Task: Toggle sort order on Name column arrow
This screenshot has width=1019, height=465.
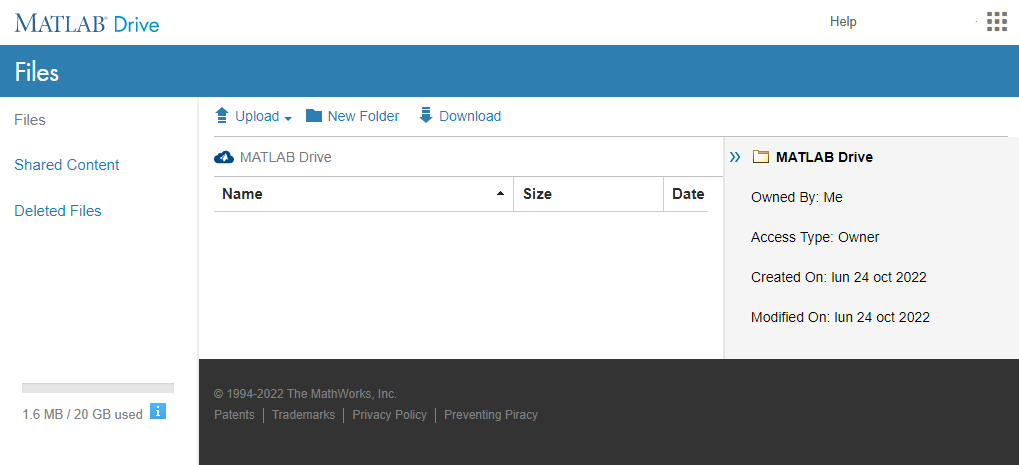Action: coord(500,194)
